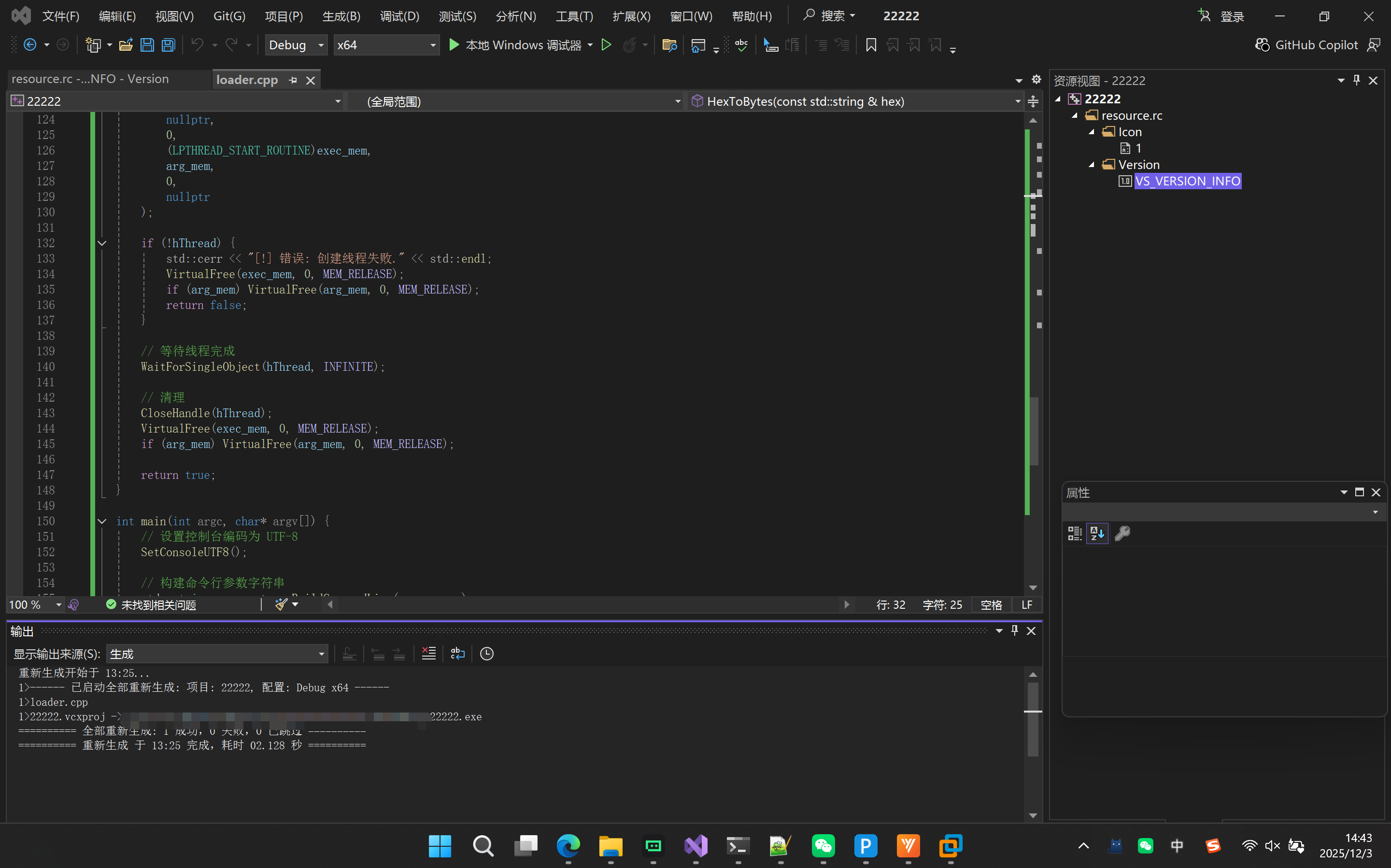Image resolution: width=1391 pixels, height=868 pixels.
Task: Click the Open File folder icon
Action: (x=126, y=45)
